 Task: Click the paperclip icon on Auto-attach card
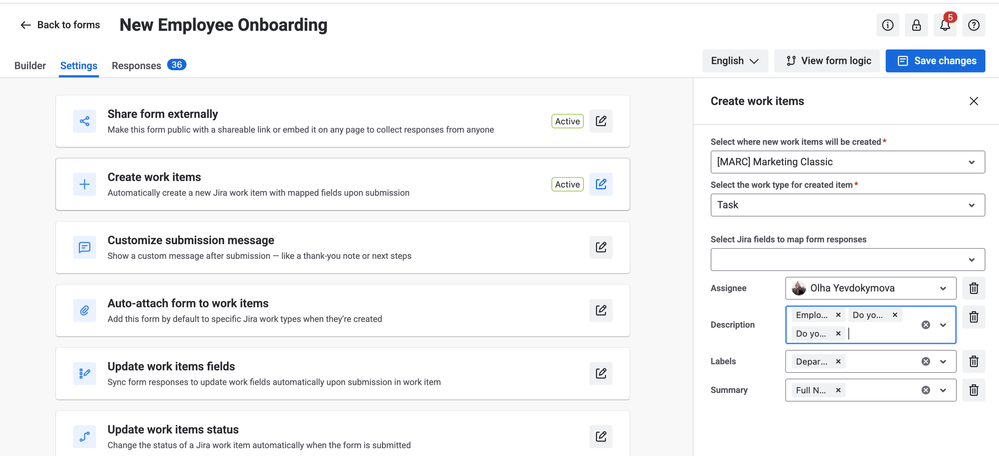coord(85,310)
